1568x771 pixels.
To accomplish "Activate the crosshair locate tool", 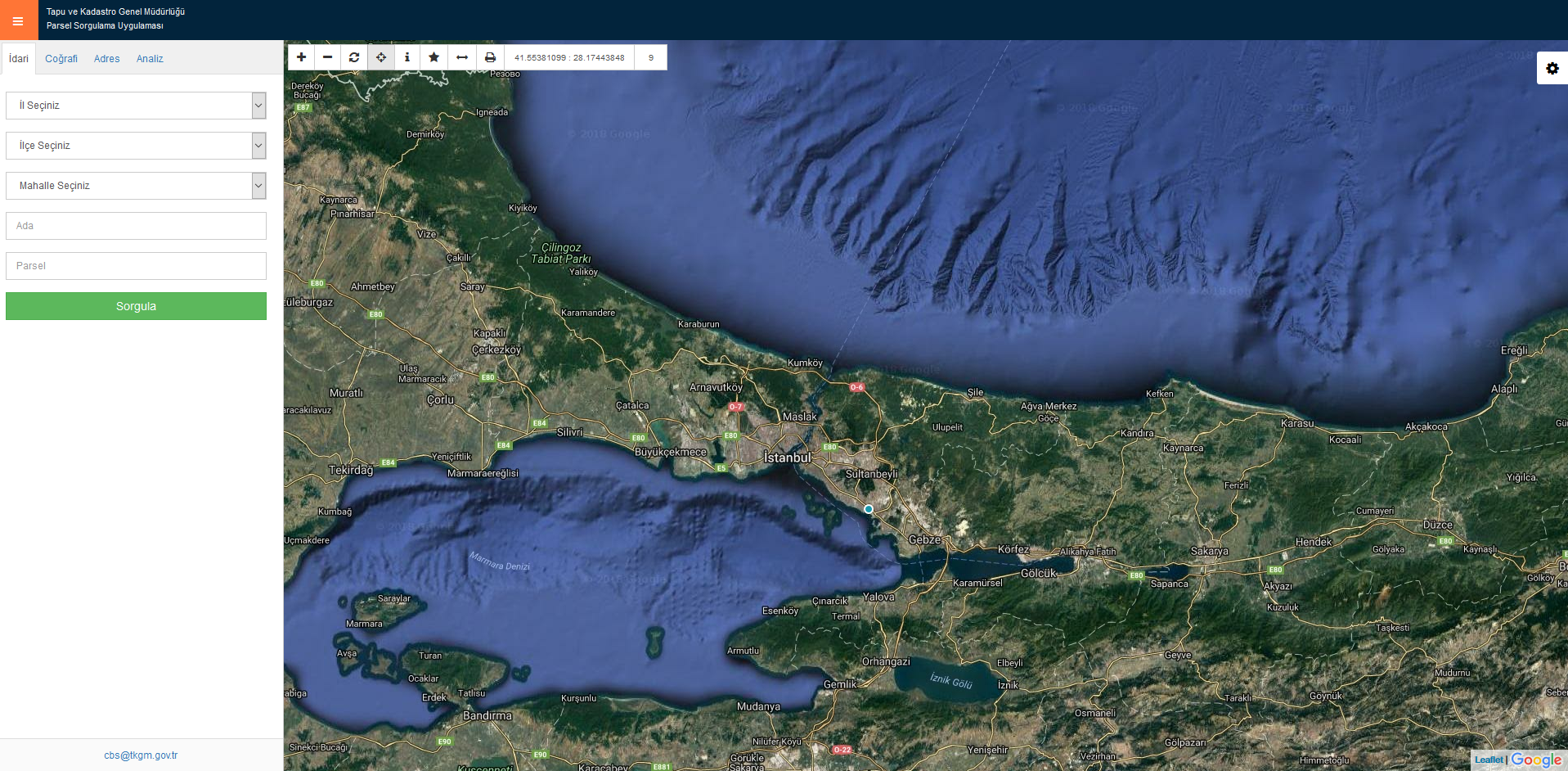I will (381, 57).
